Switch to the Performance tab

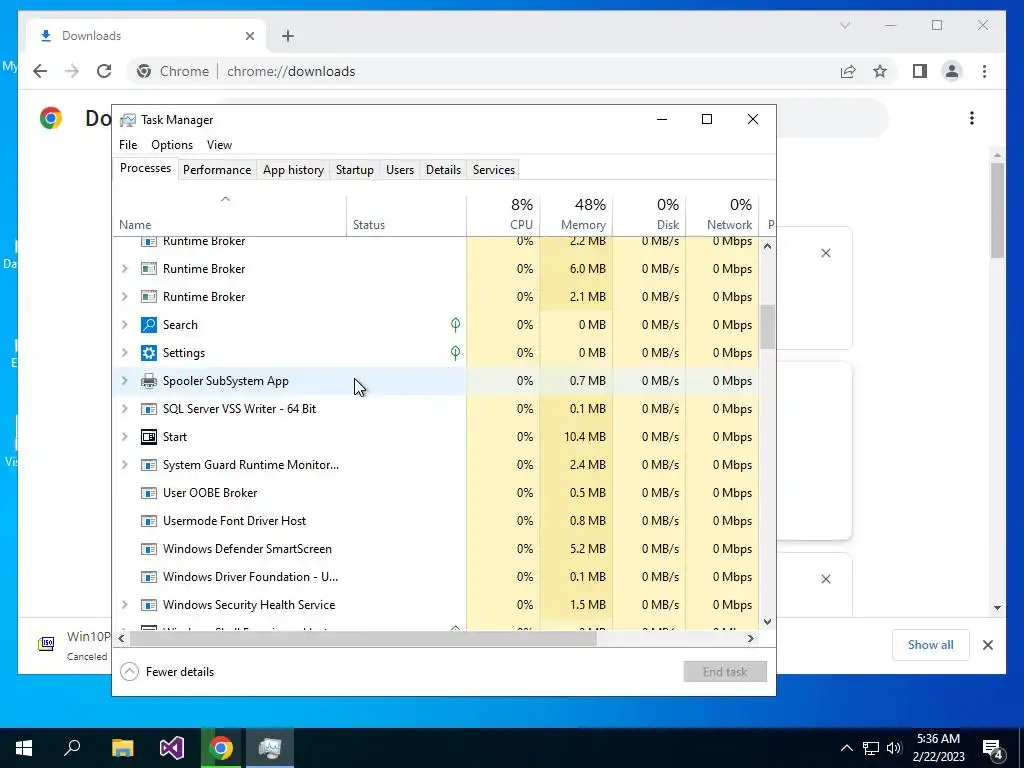click(x=217, y=170)
